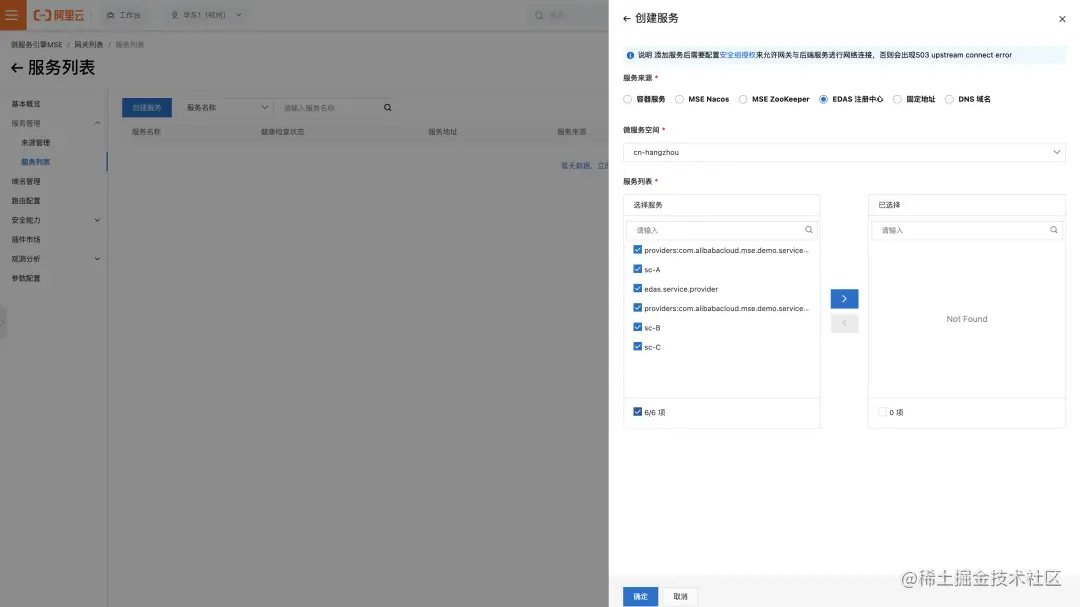Confirm with the 确定 button
The width and height of the screenshot is (1080, 607).
641,597
